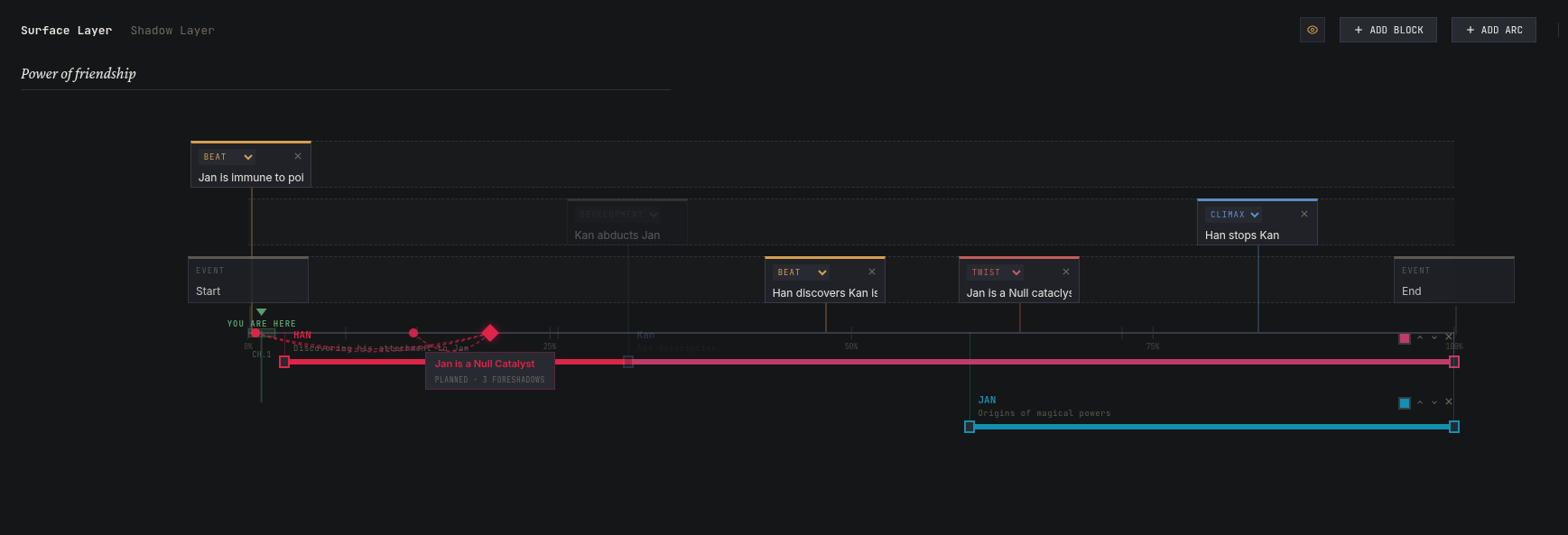Switch to the Shadow Layer tab
The image size is (1568, 535).
[x=172, y=31]
